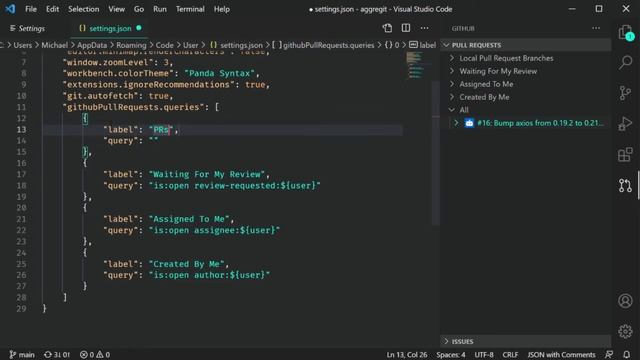Open the View menu
640x360 pixels.
click(x=116, y=9)
